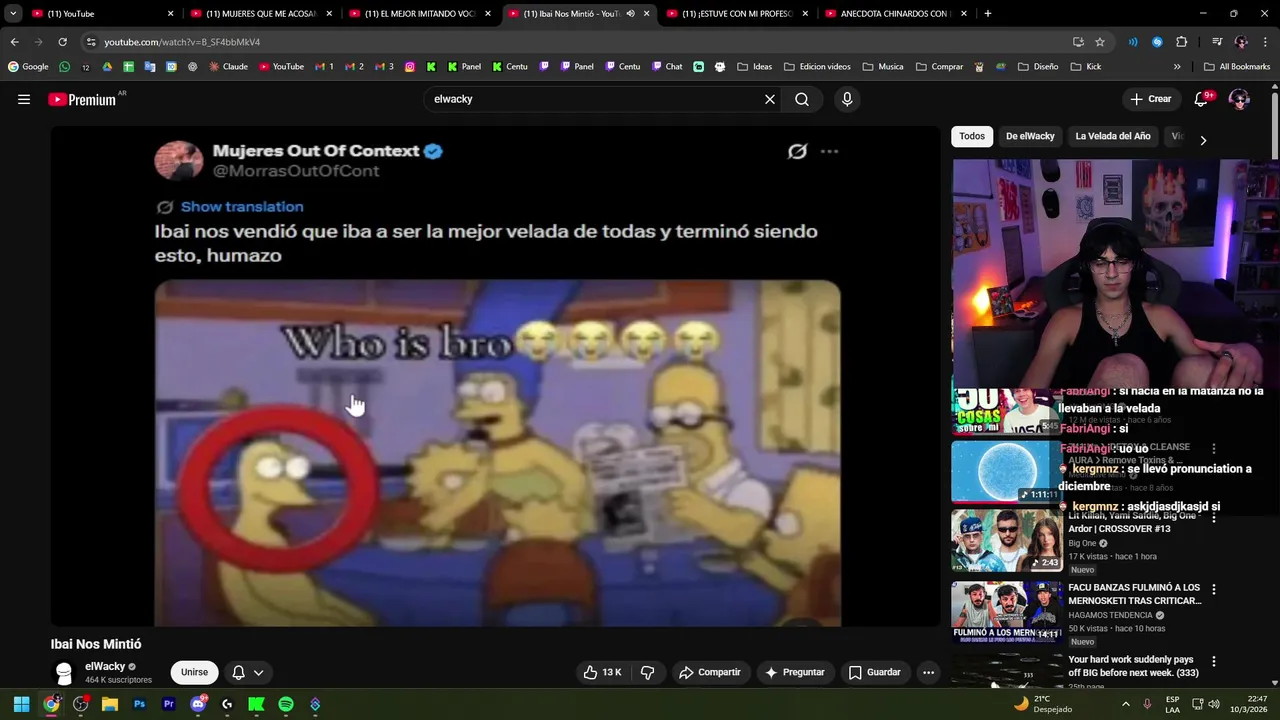Open the Google bookmark
Screen dimensions: 1280x720
[28, 67]
